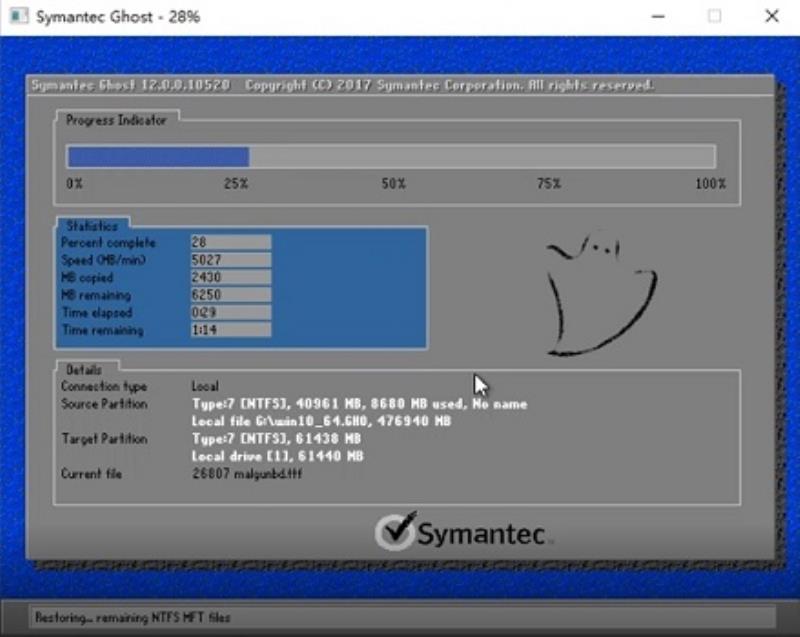Click the Speed value 5027
Image resolution: width=800 pixels, height=637 pixels.
231,260
